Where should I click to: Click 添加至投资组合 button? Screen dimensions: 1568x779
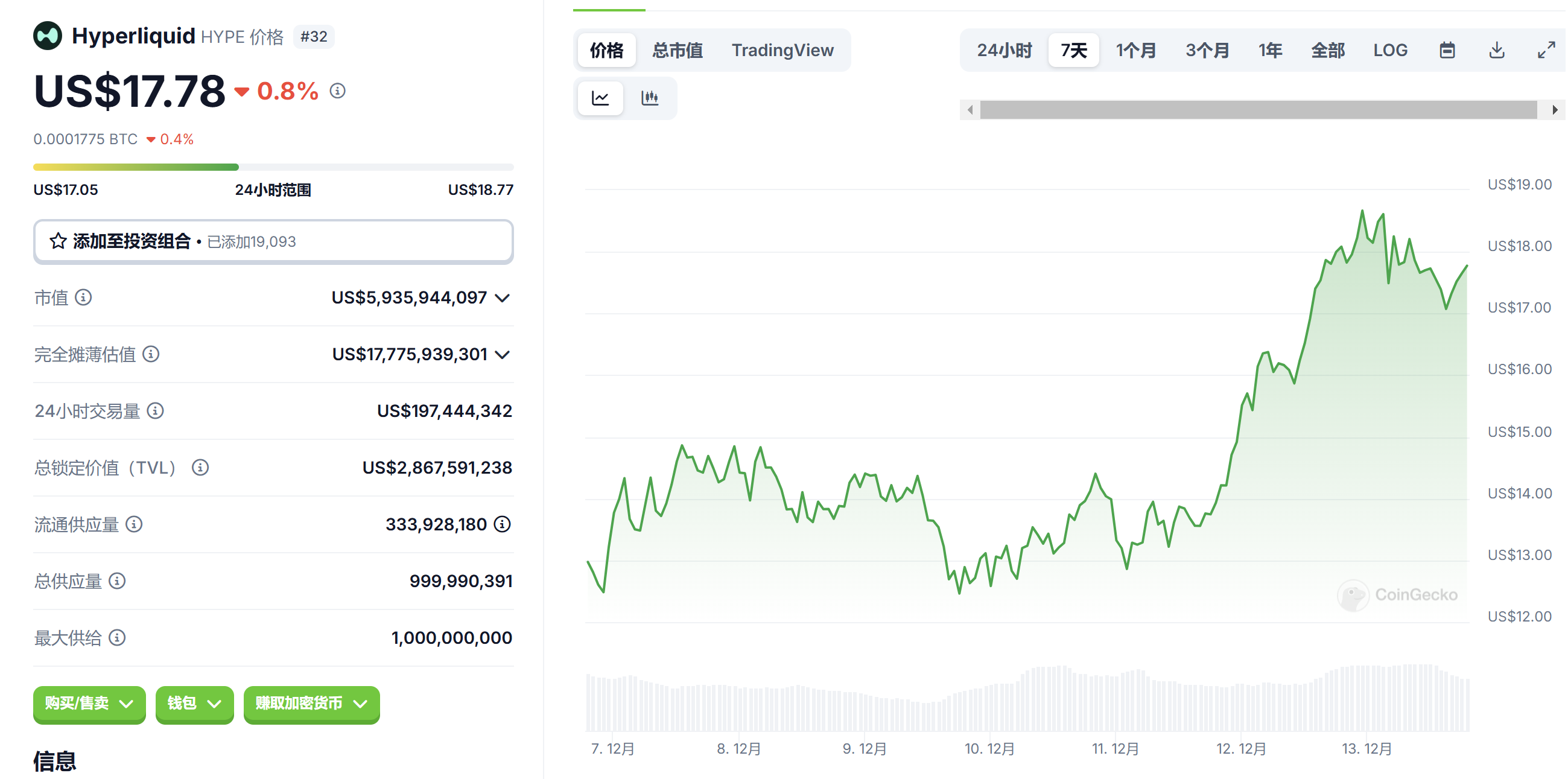273,241
